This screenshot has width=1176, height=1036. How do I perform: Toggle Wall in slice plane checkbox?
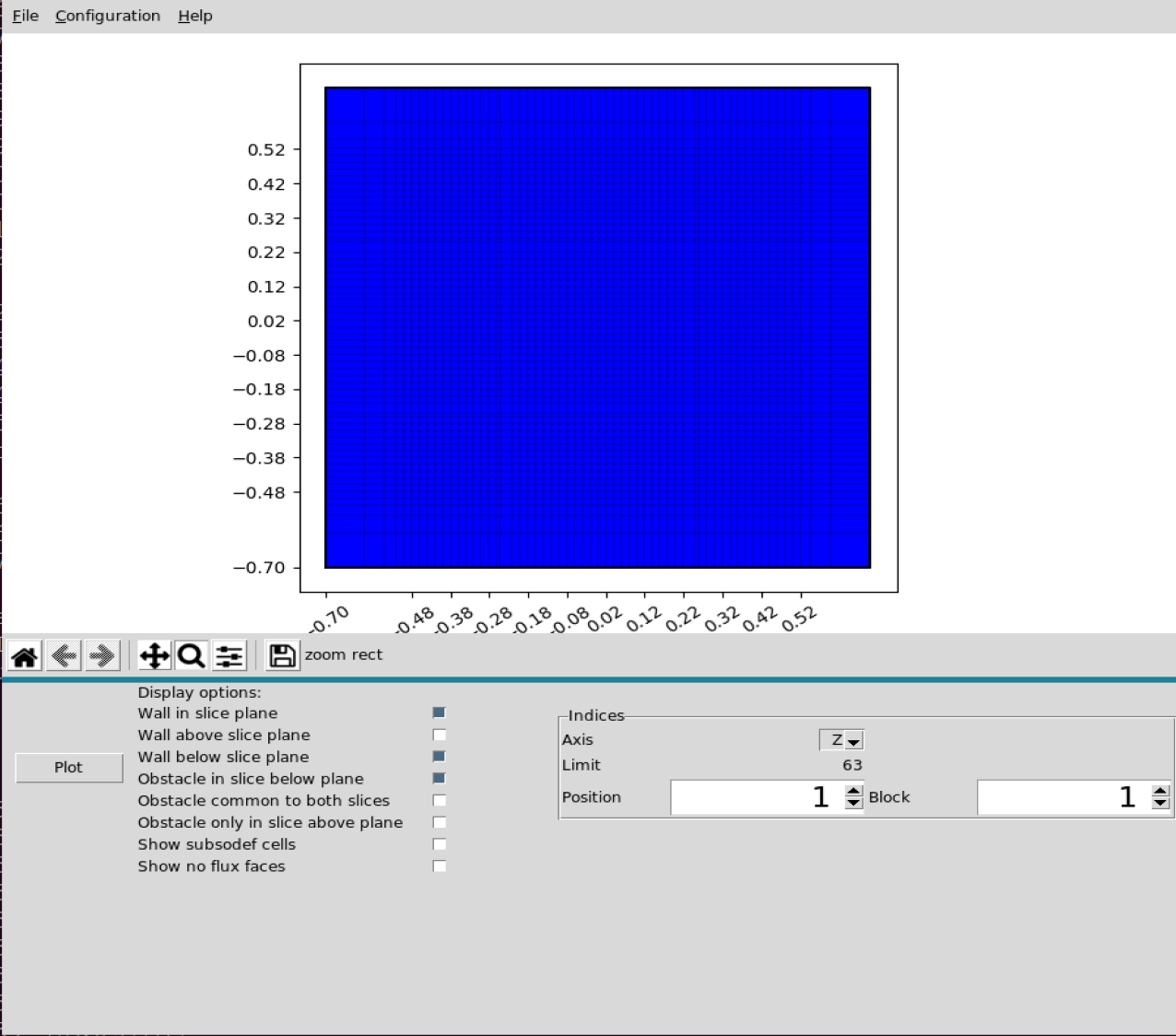(440, 712)
